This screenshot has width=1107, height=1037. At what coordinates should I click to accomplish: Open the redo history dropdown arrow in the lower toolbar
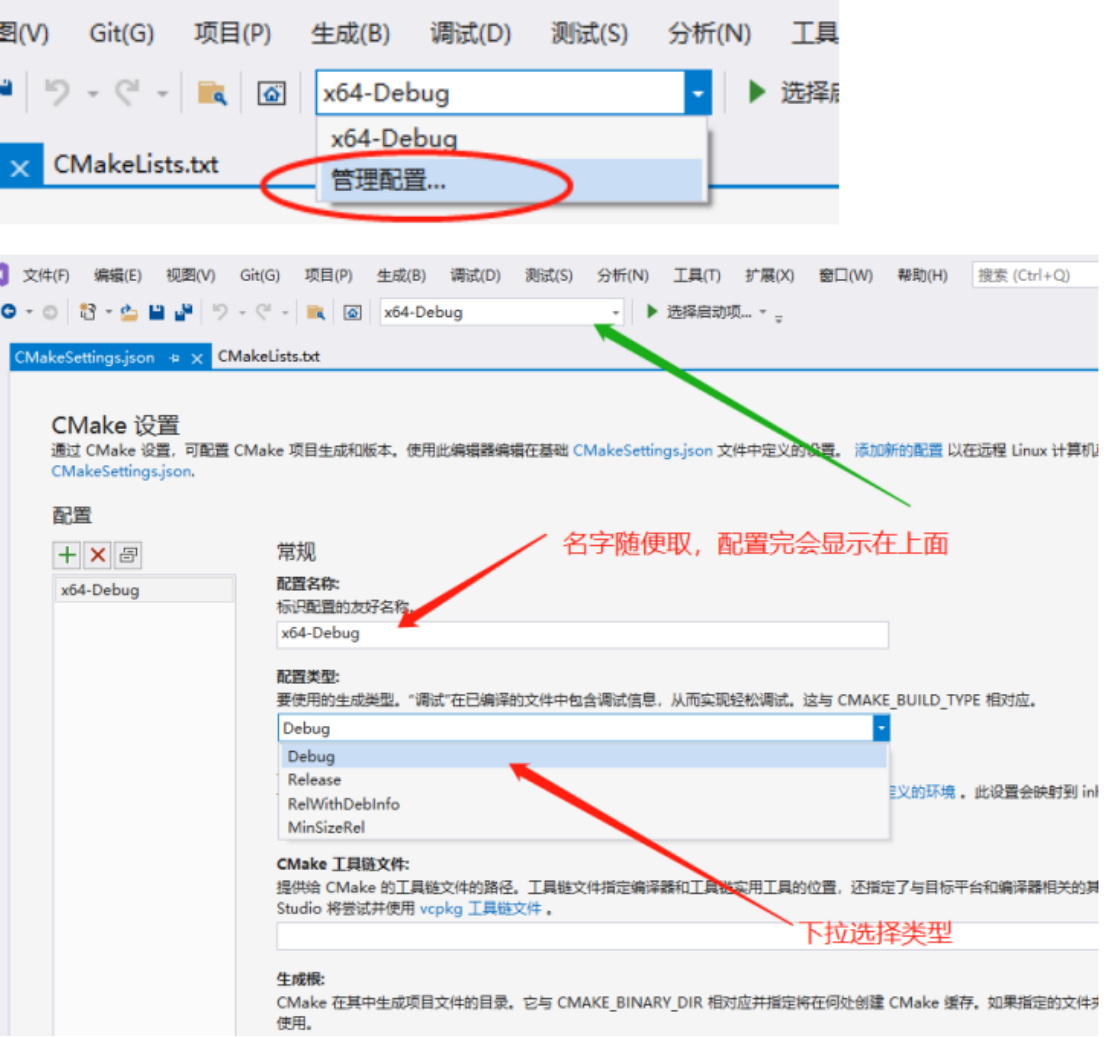point(285,312)
